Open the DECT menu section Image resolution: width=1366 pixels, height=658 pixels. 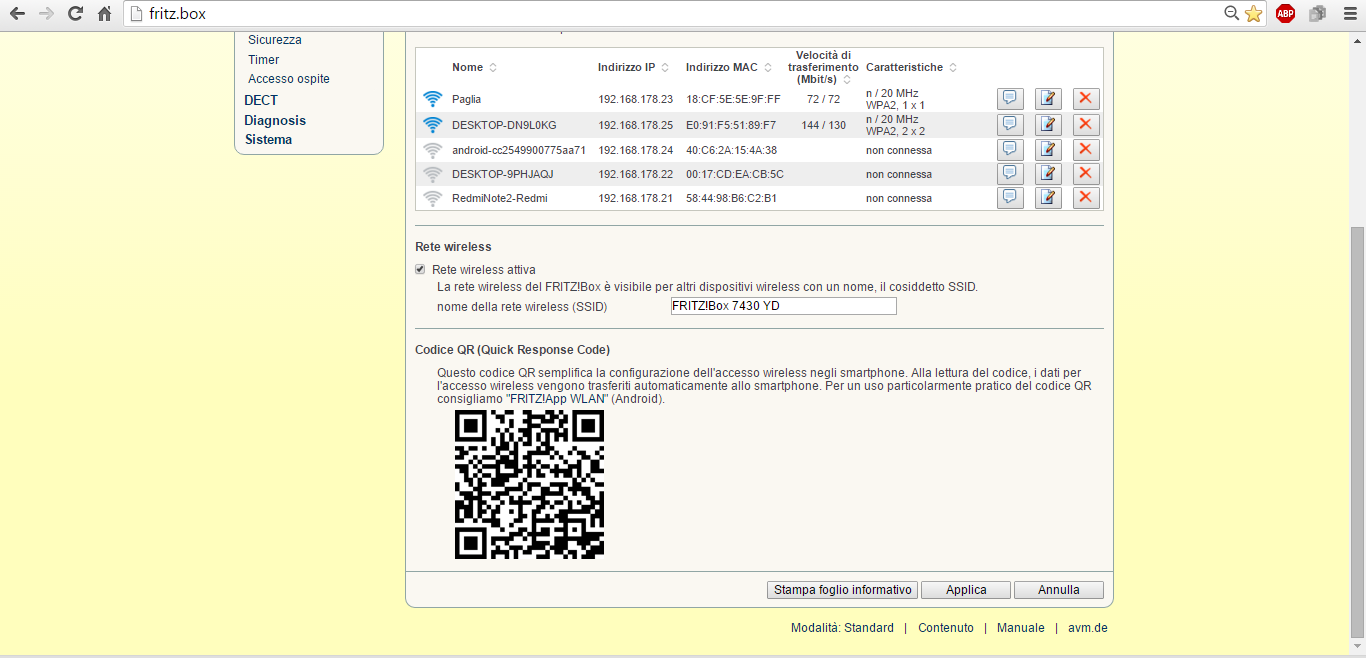click(261, 100)
